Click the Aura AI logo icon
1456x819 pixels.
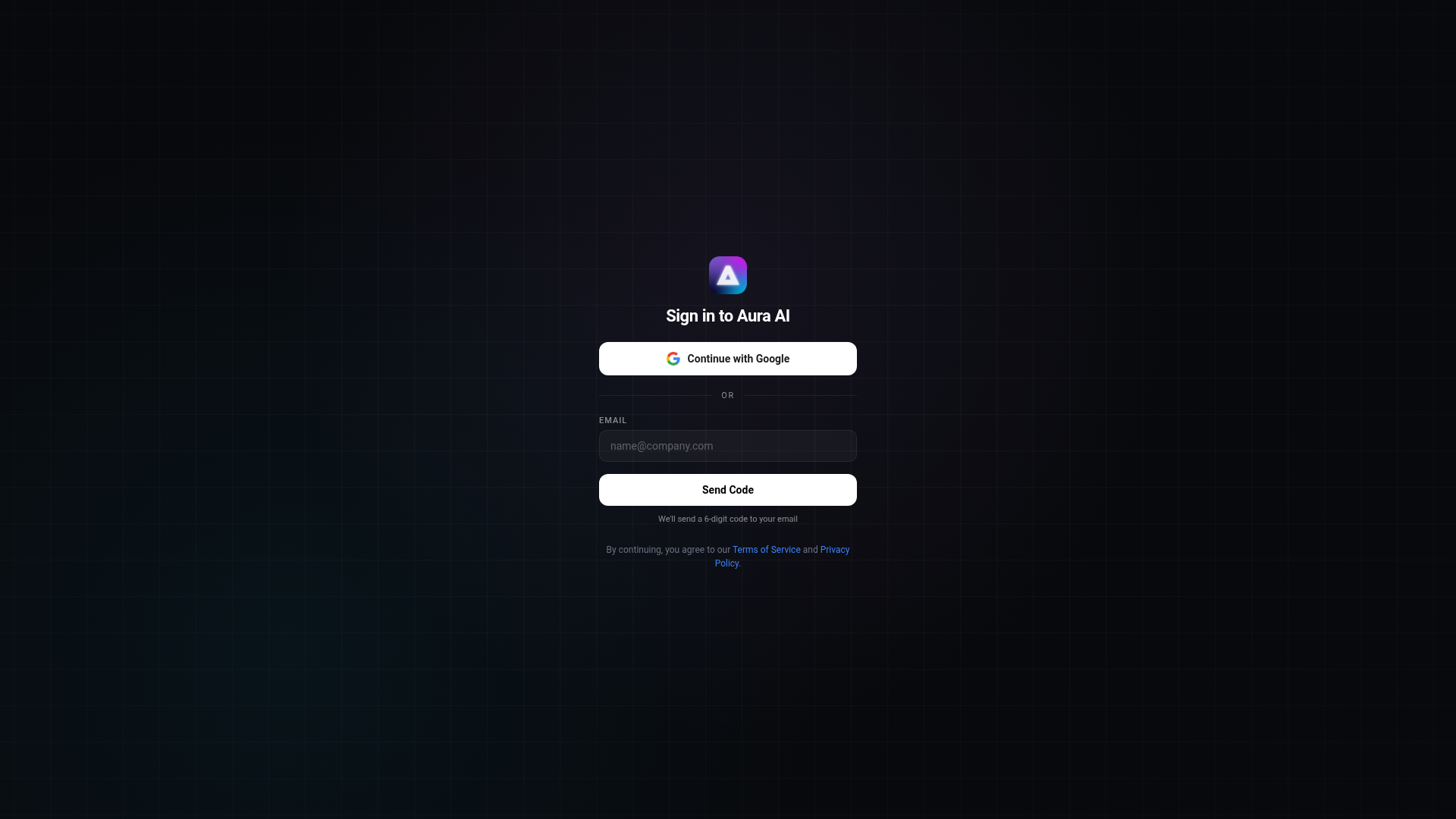pos(728,275)
